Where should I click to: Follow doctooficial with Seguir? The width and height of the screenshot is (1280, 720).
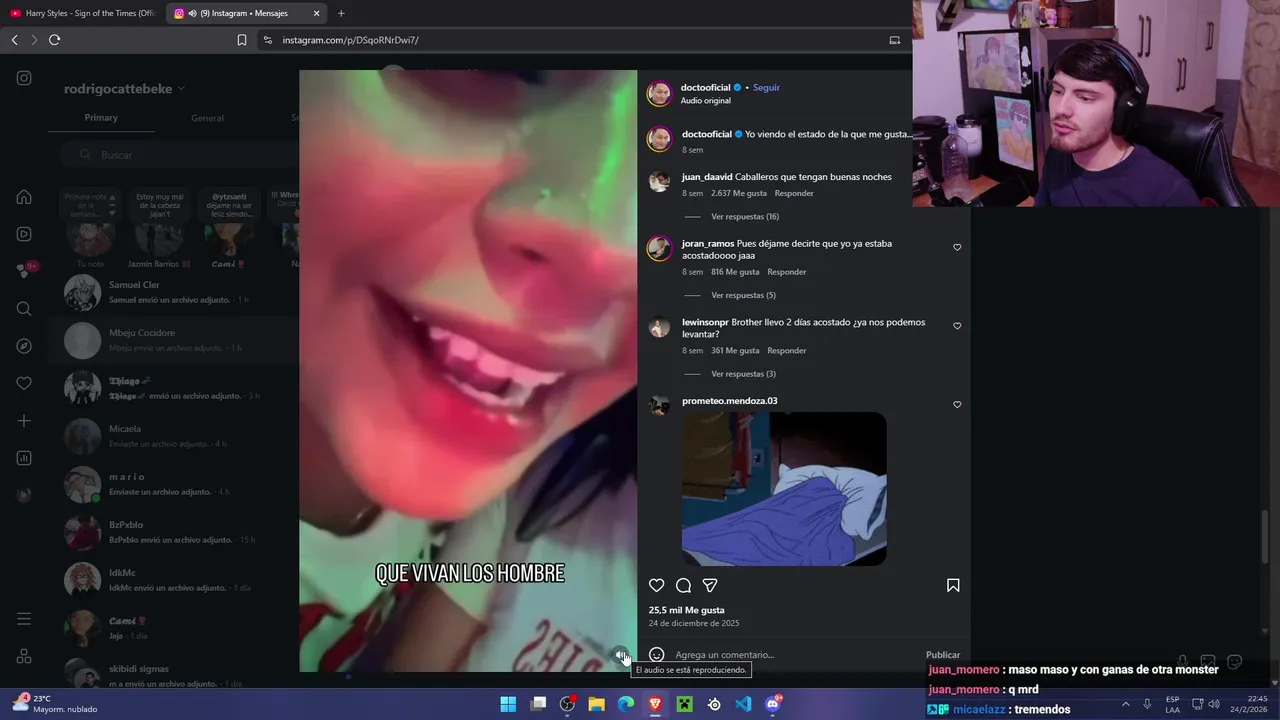click(766, 88)
